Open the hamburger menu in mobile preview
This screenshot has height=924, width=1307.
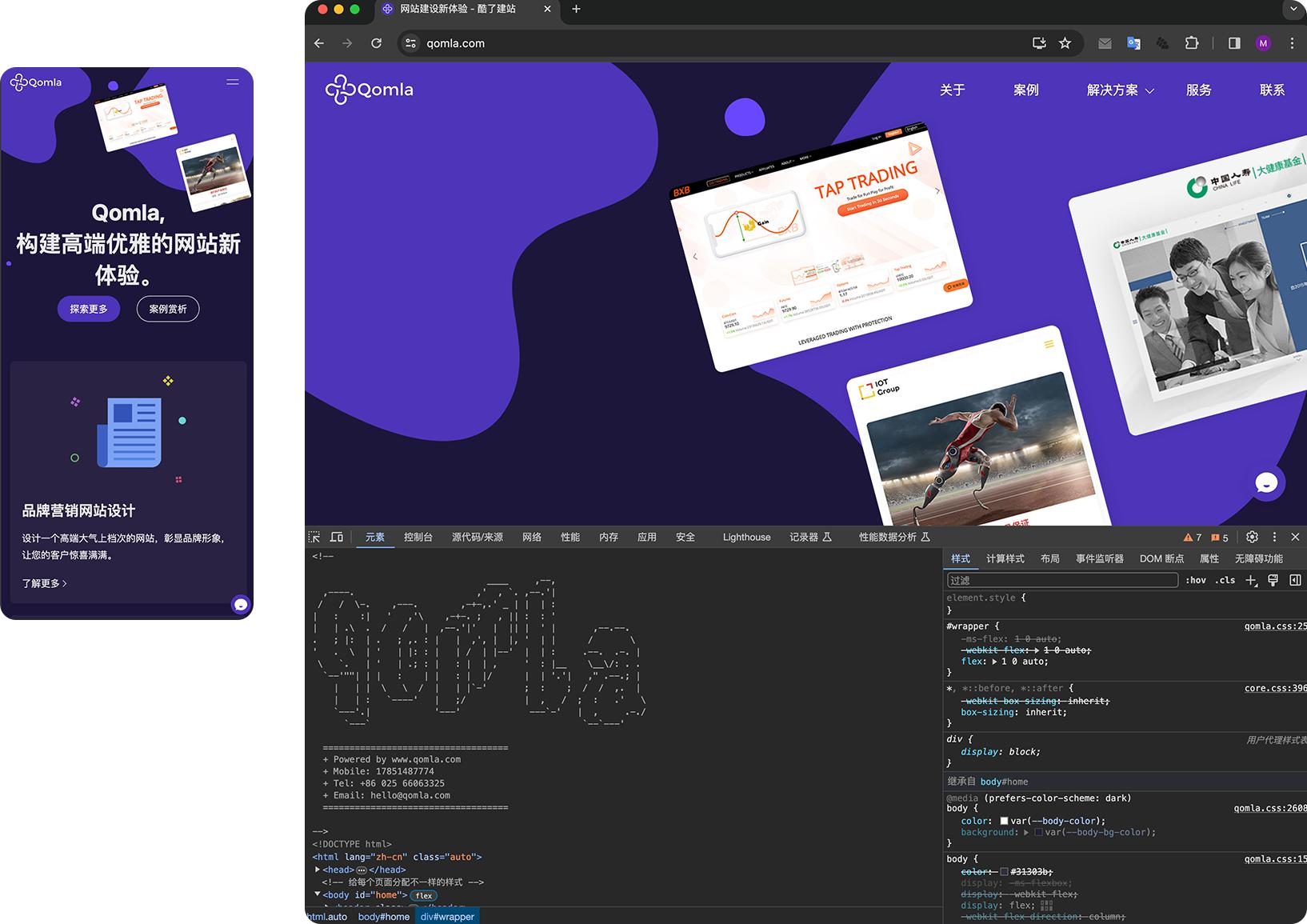[x=233, y=82]
